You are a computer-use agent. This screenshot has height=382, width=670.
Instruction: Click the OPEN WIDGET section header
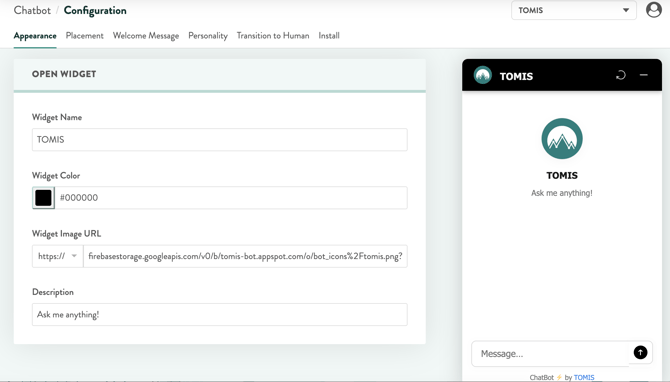[64, 74]
